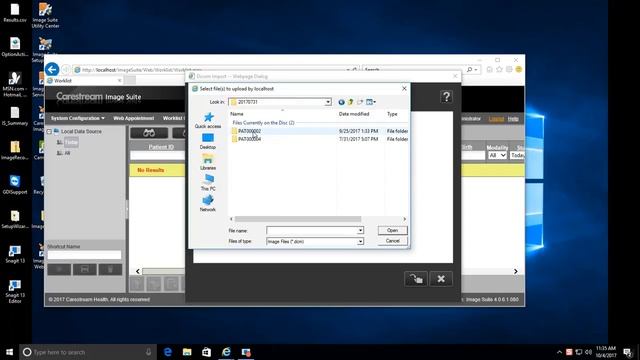Image resolution: width=640 pixels, height=360 pixels.
Task: Select the All item in data source tree
Action: pos(67,153)
